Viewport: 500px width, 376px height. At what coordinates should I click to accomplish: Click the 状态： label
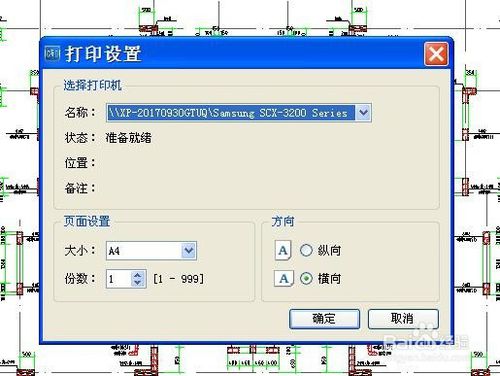[x=80, y=137]
